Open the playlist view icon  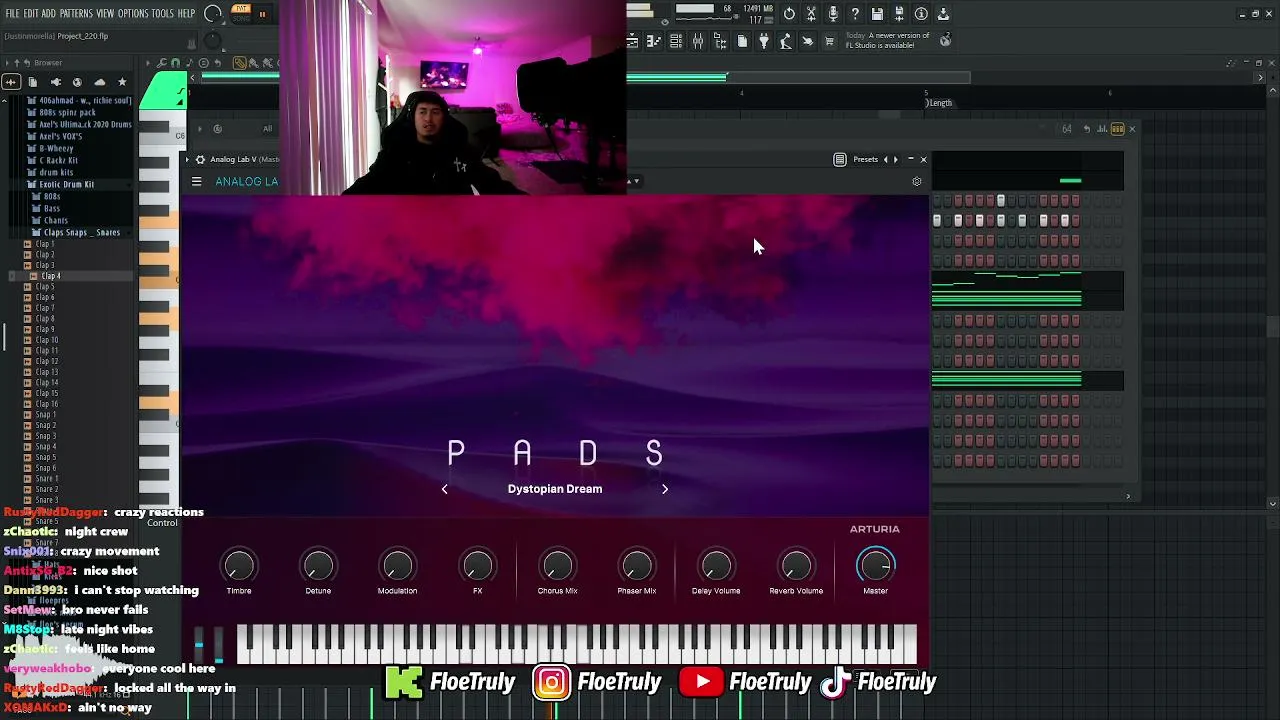pyautogui.click(x=632, y=41)
